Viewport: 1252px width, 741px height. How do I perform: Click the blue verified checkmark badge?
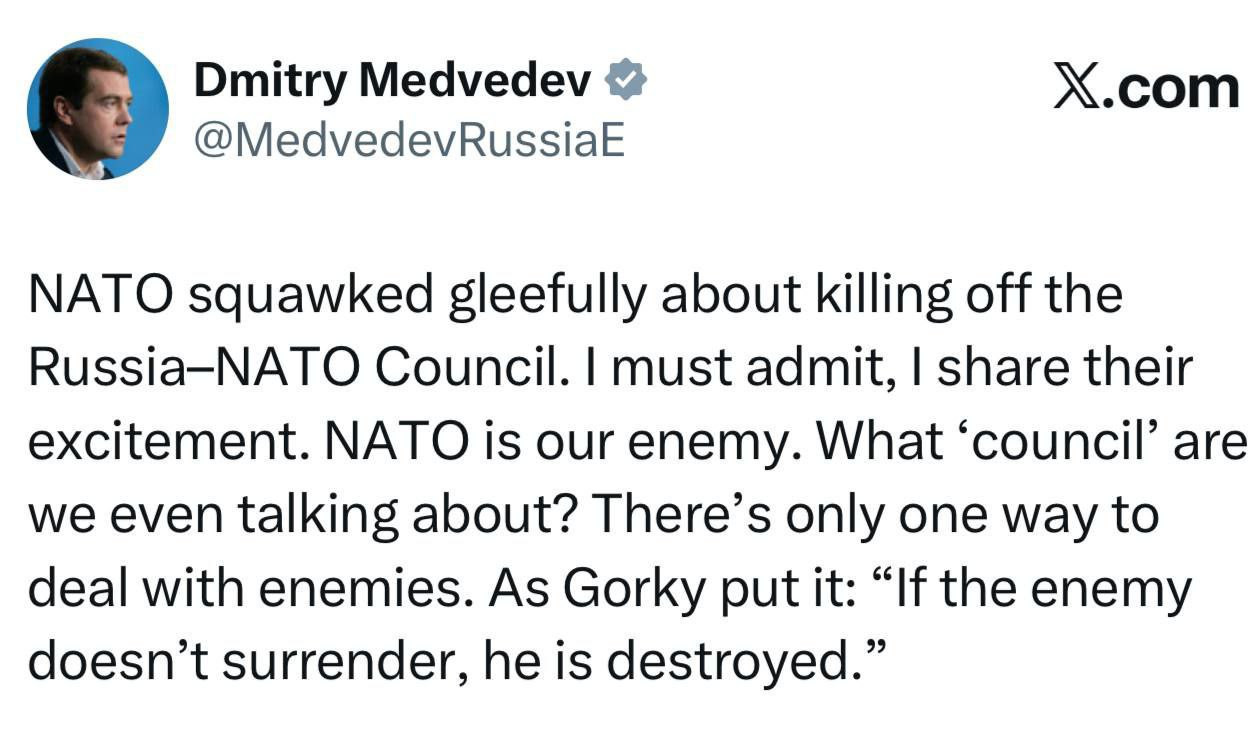tap(628, 82)
